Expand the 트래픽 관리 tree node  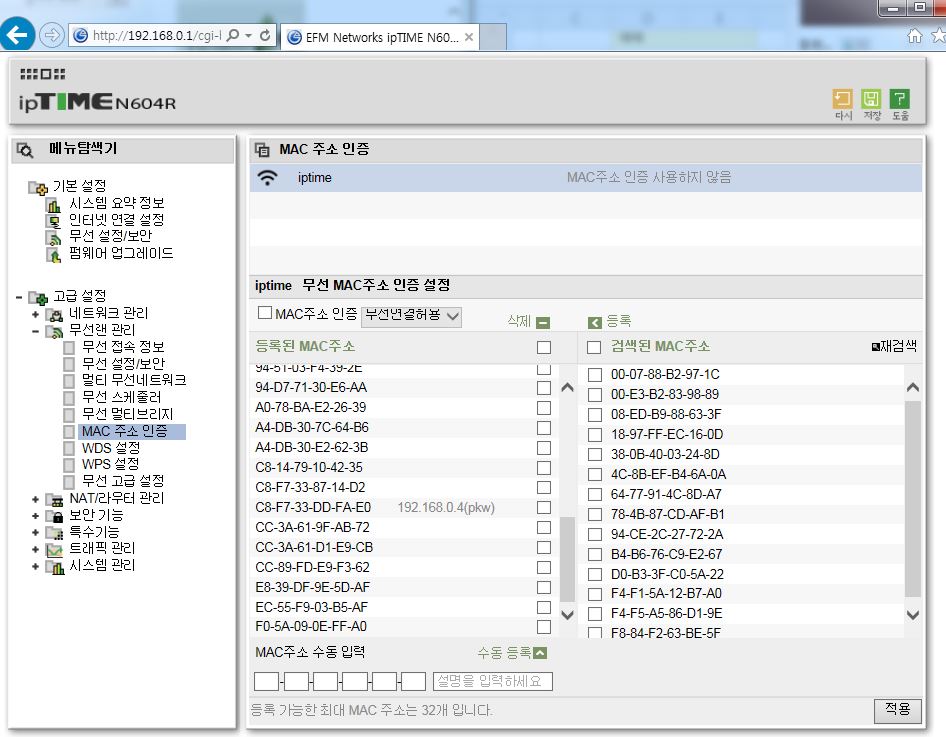pos(36,549)
